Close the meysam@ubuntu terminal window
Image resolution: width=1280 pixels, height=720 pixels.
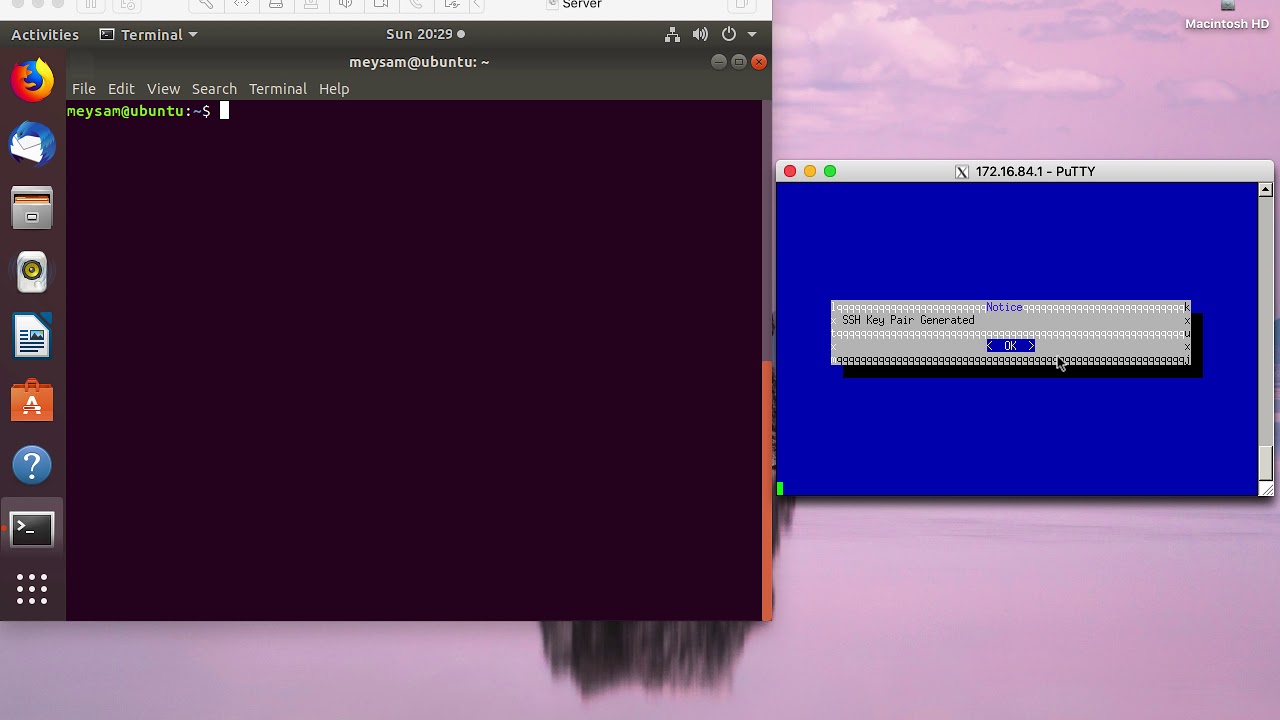point(759,62)
